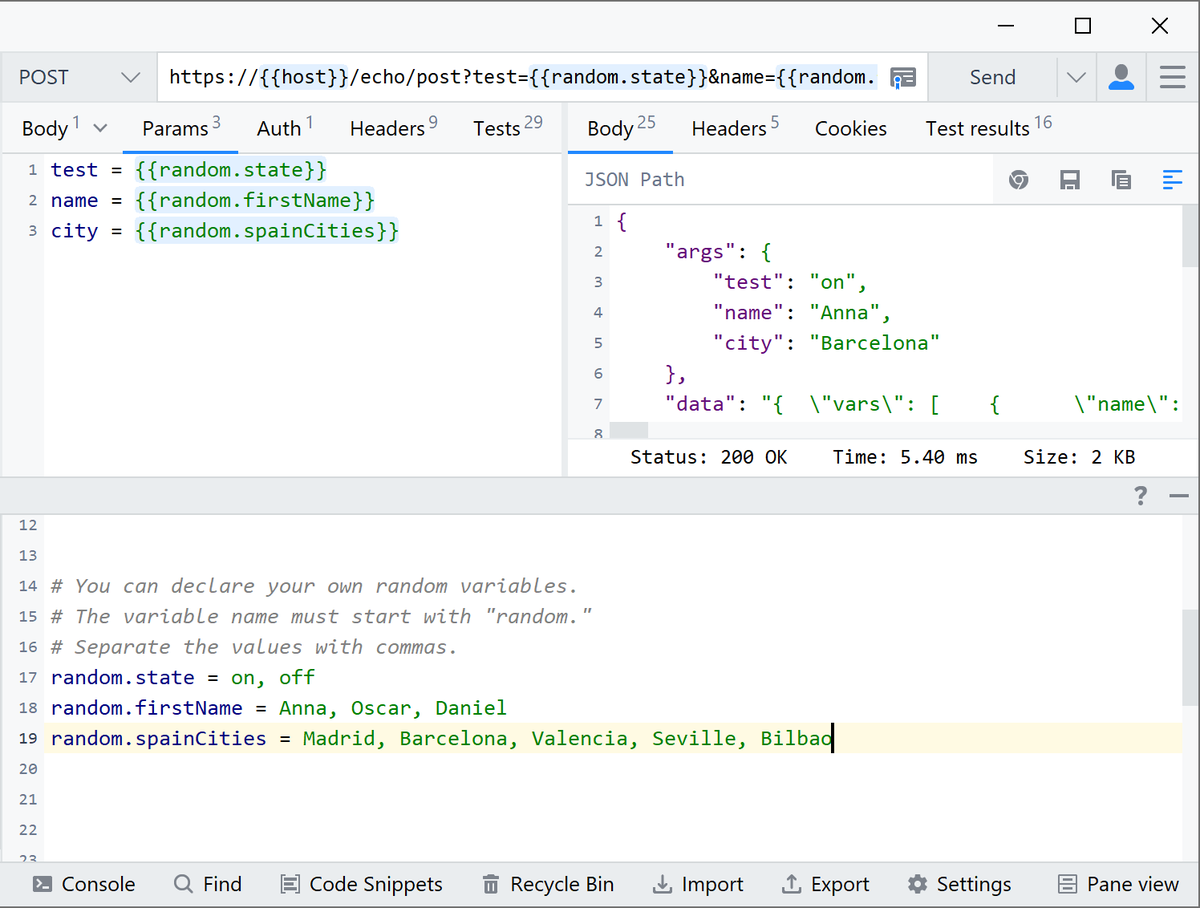1200x908 pixels.
Task: Open the Tests tab
Action: [x=507, y=128]
